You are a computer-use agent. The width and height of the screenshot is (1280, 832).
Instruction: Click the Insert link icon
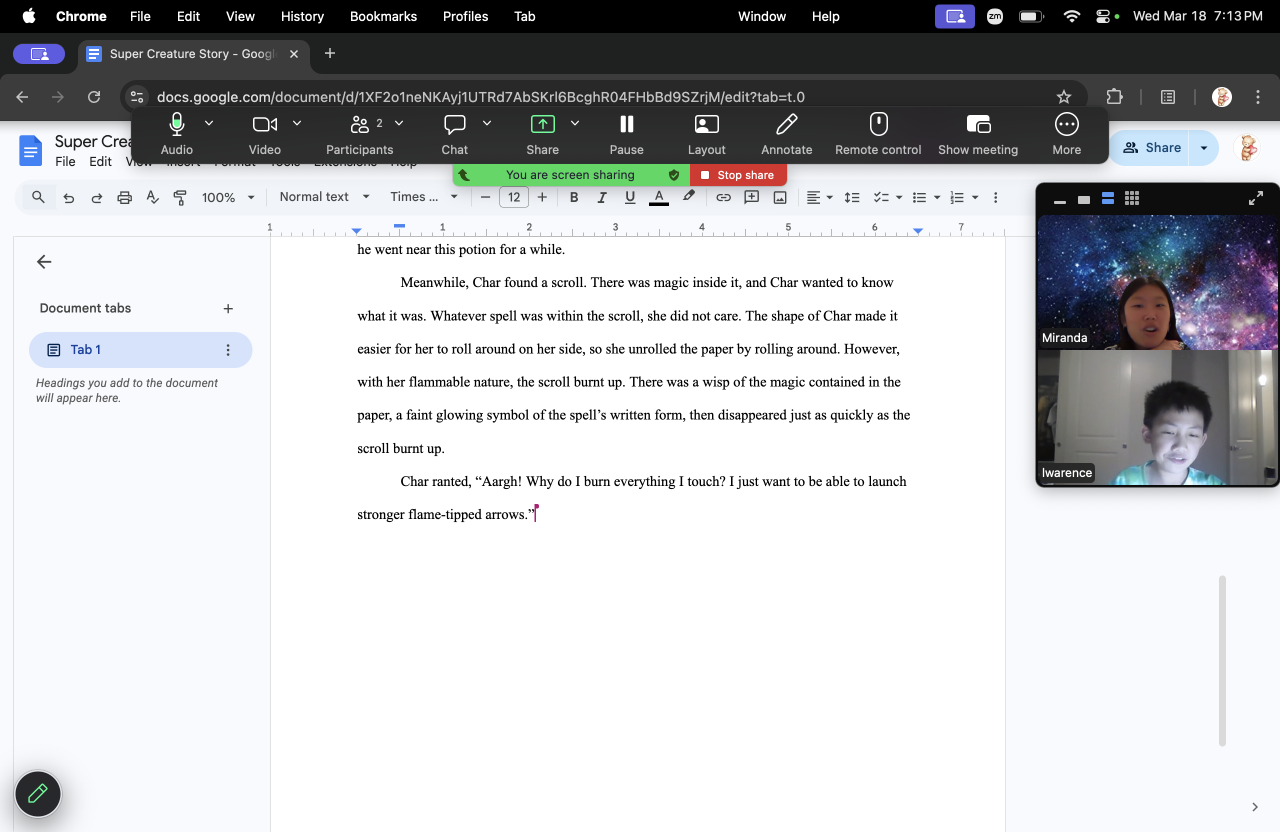coord(723,198)
